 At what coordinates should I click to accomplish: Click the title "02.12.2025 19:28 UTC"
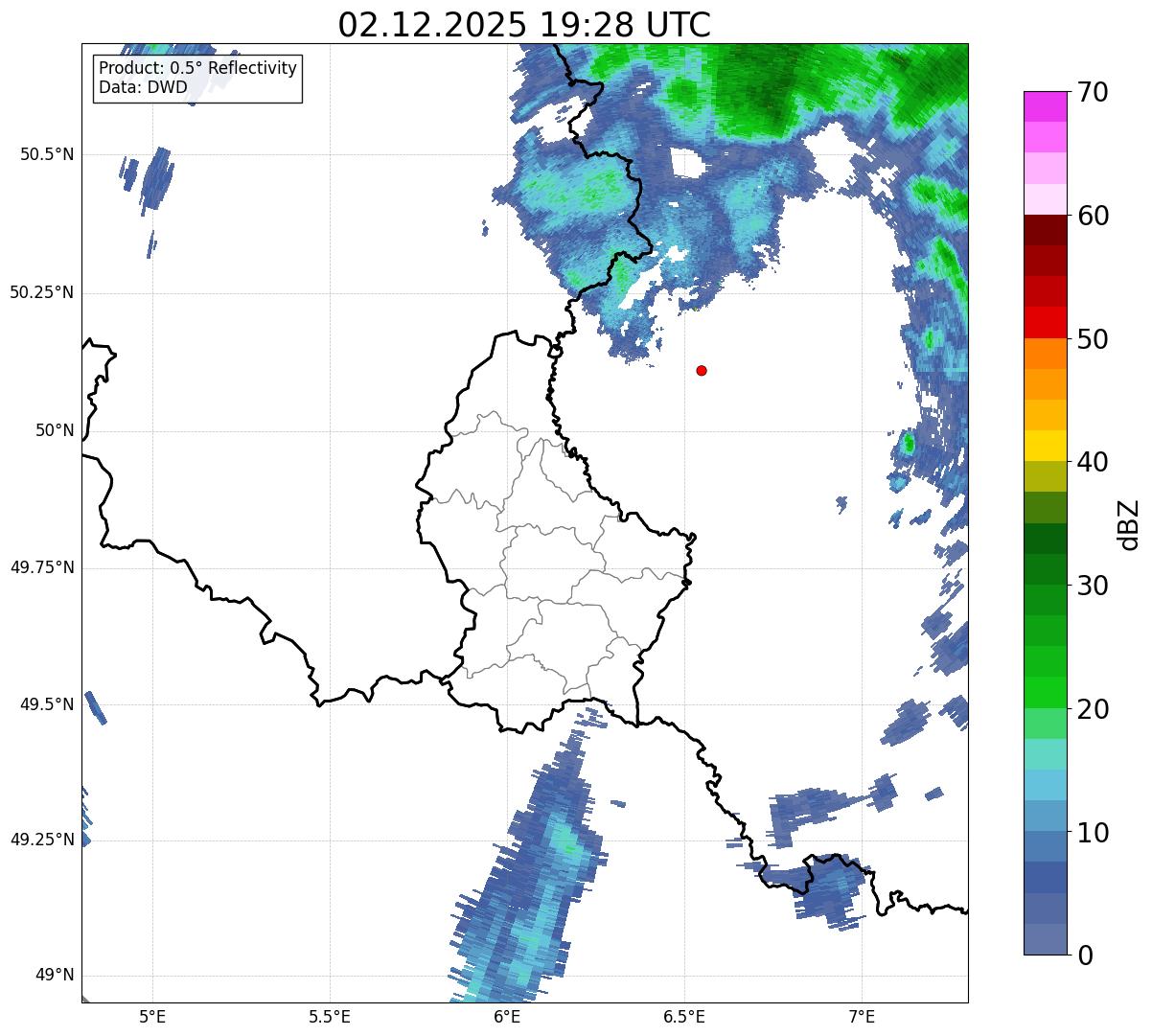pos(524,25)
